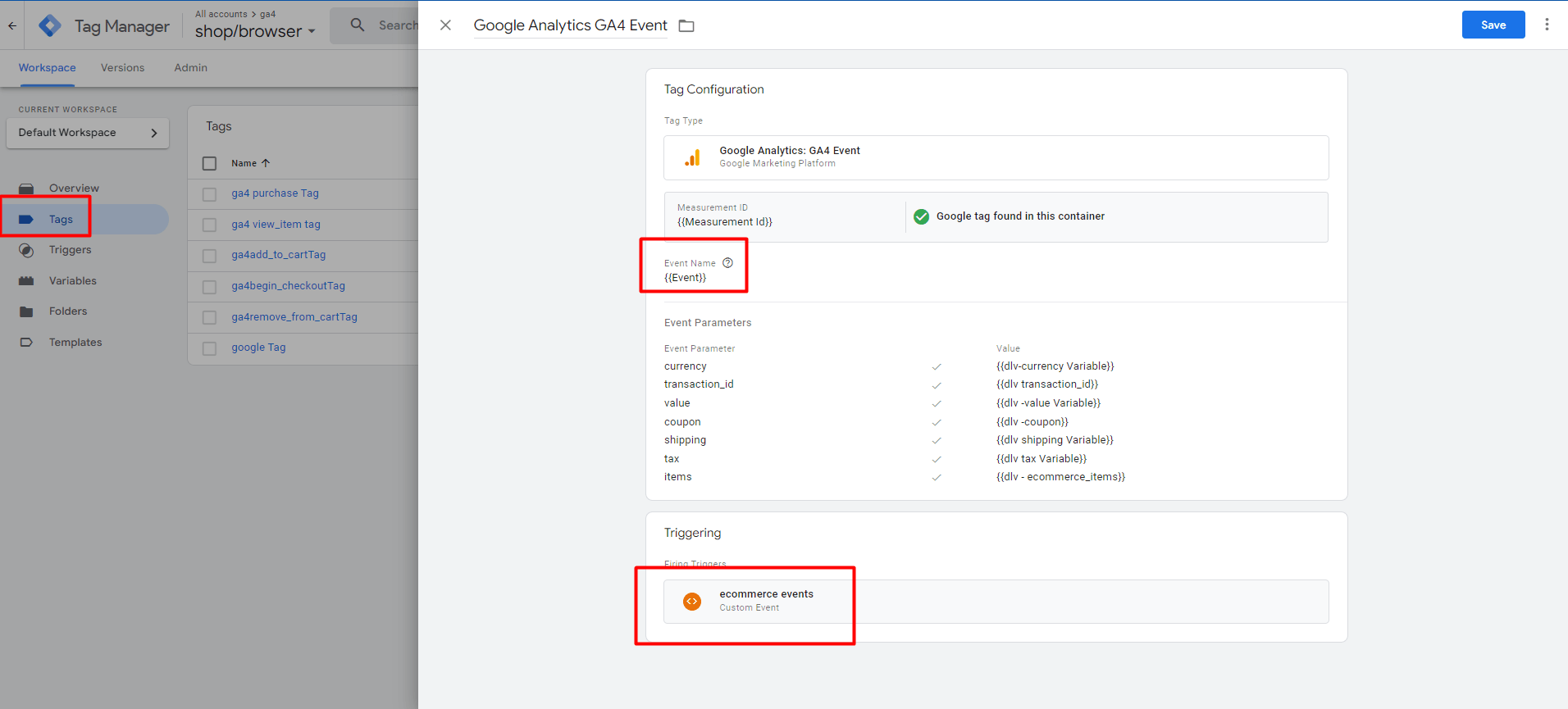Open the ga4 view_item tag link
The image size is (1568, 709).
tap(276, 225)
